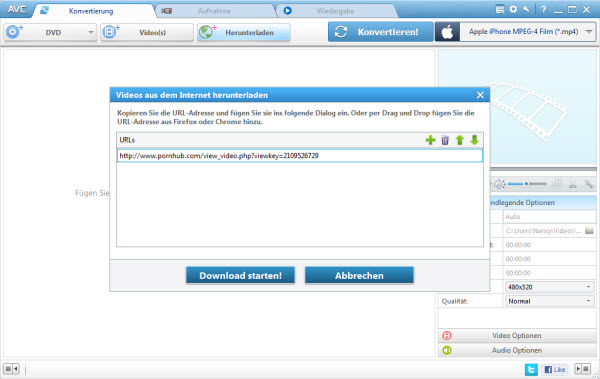
Task: Move URL down with green down arrow
Action: [474, 140]
